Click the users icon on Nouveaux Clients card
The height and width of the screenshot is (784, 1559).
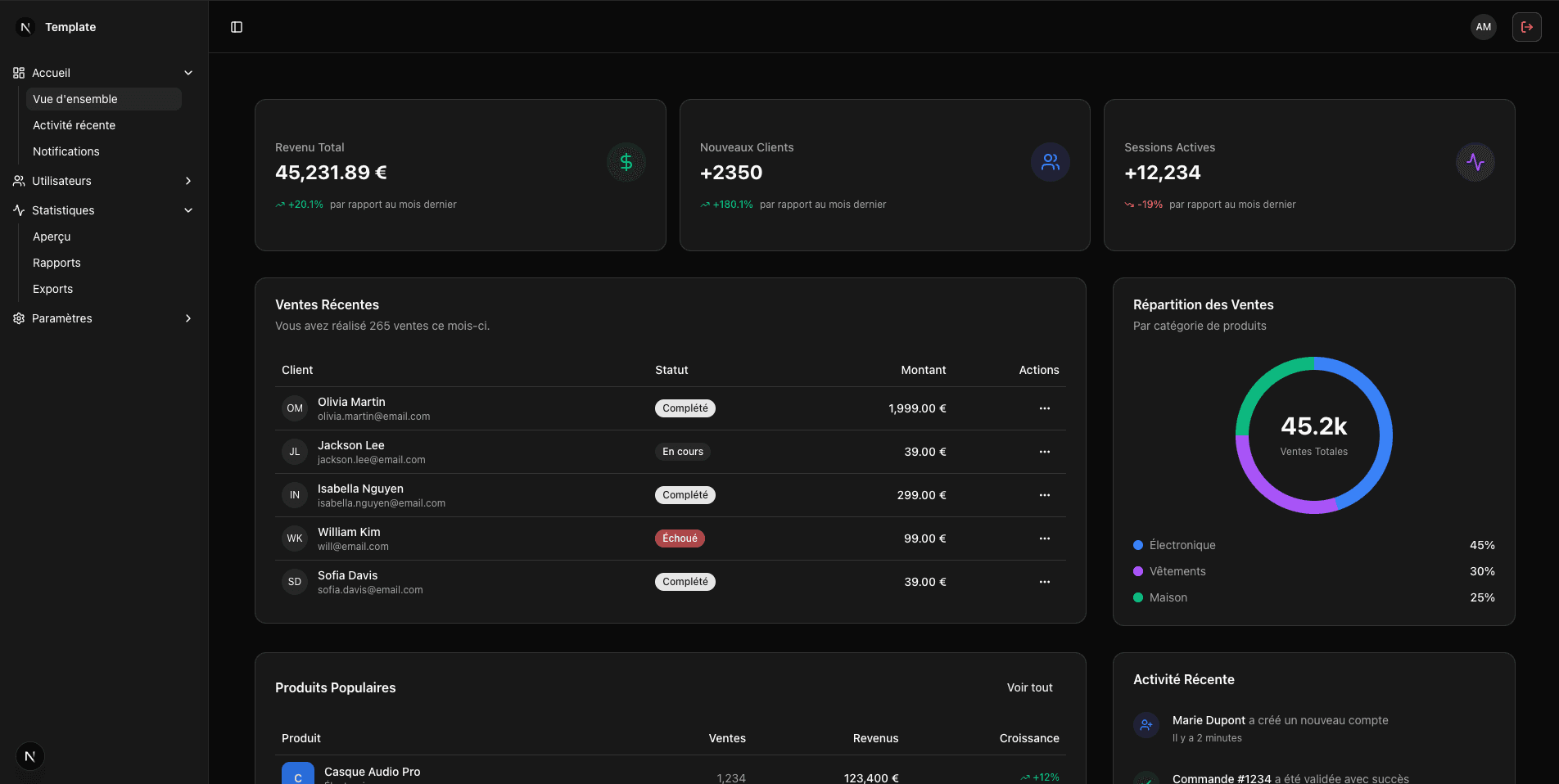coord(1051,162)
